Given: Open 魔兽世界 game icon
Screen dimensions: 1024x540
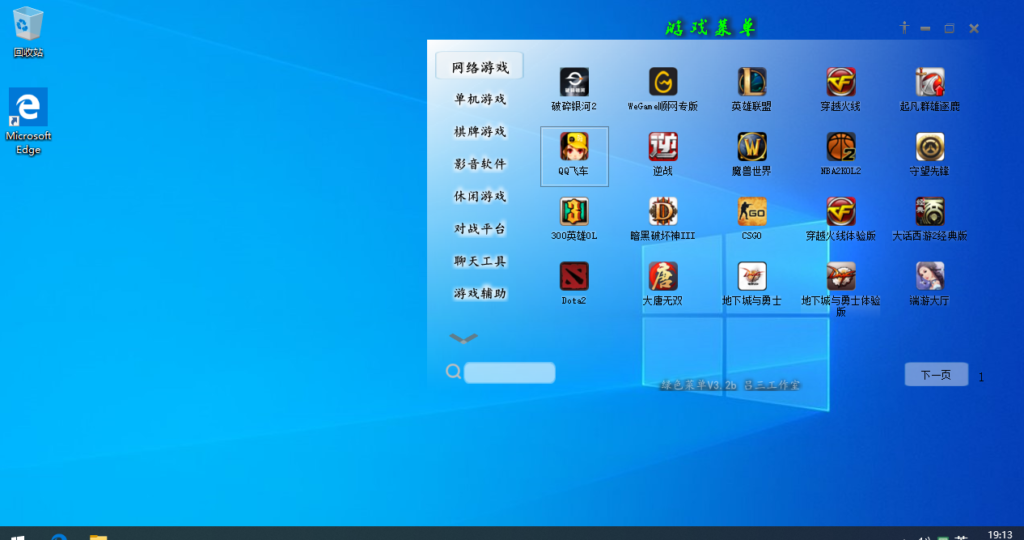Looking at the screenshot, I should pos(752,147).
